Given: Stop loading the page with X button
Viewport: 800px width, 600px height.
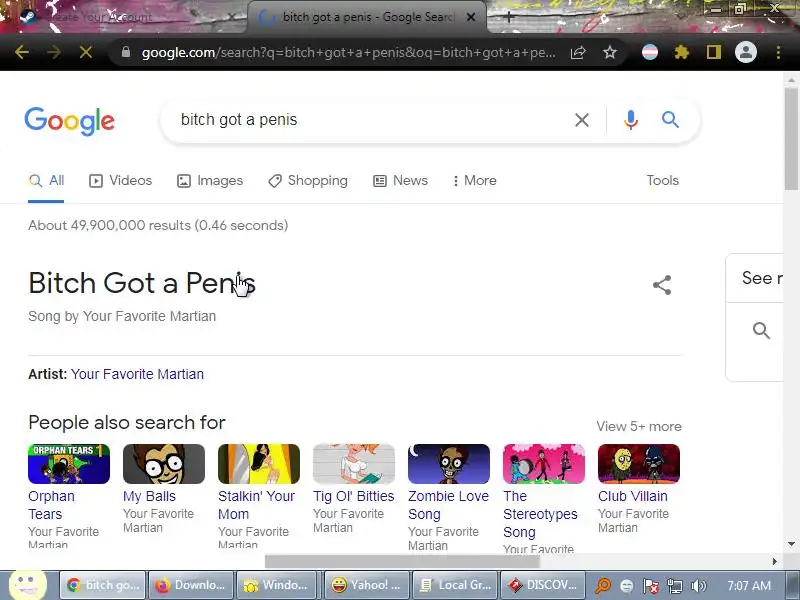Looking at the screenshot, I should click(x=86, y=52).
